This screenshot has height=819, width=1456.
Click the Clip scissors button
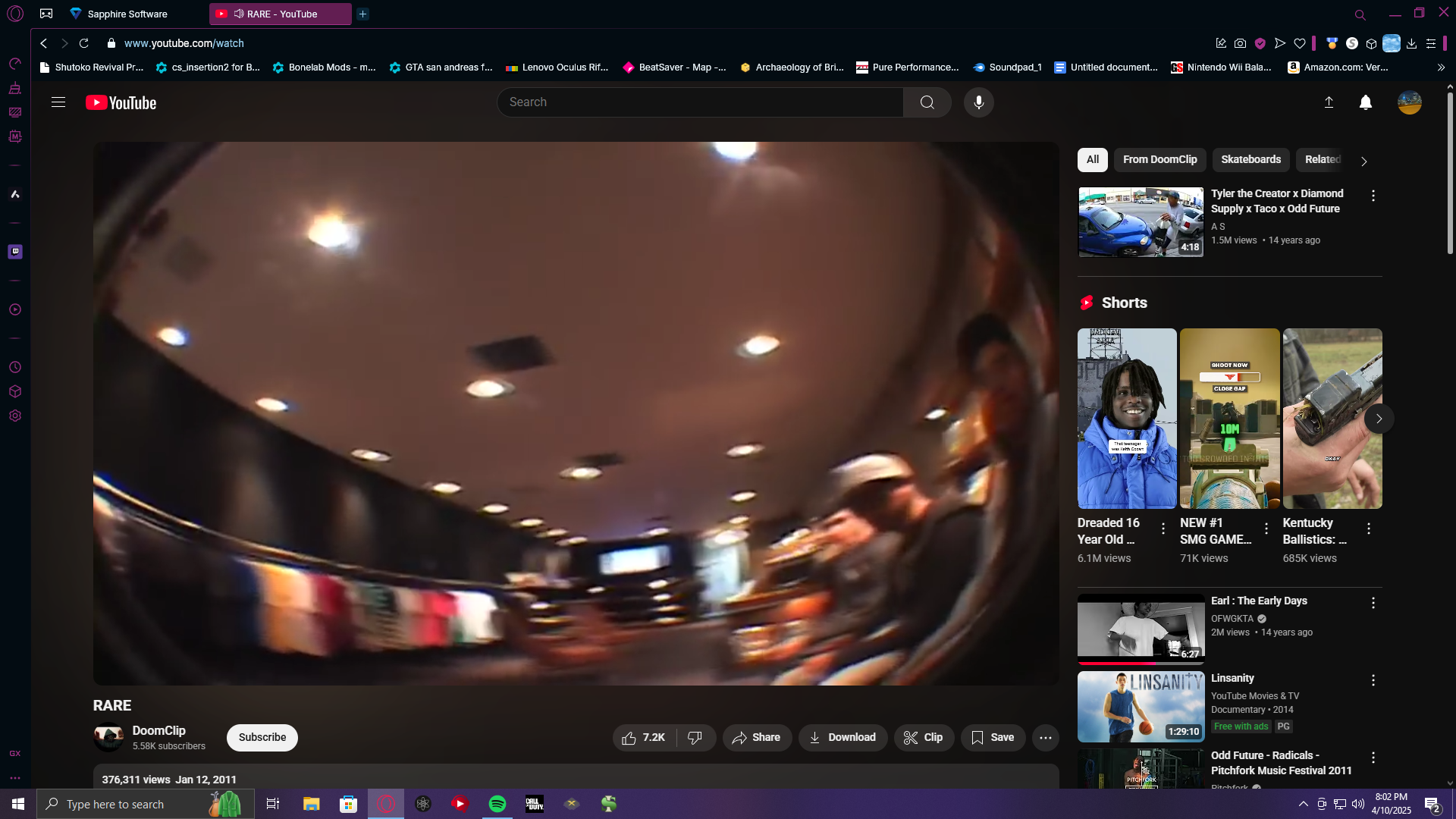(923, 737)
